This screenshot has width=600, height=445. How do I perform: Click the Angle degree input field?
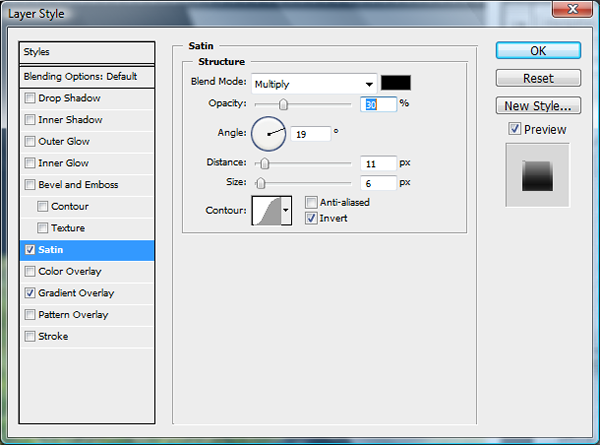[x=311, y=132]
